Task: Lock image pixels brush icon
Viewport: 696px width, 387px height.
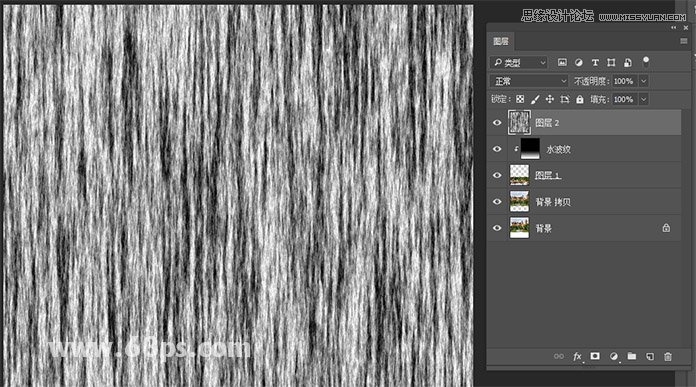Action: click(x=535, y=99)
